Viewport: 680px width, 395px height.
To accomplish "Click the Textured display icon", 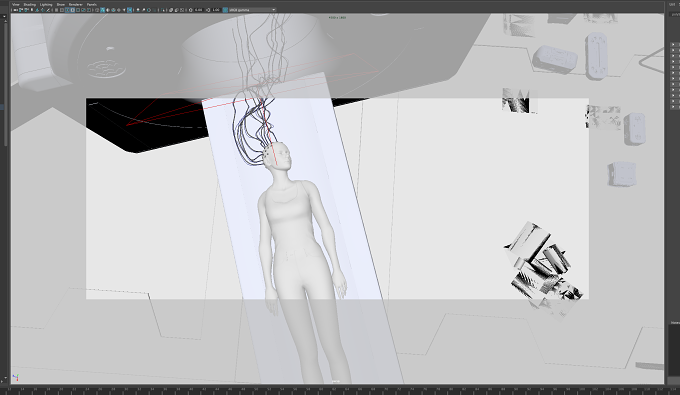I will [118, 10].
